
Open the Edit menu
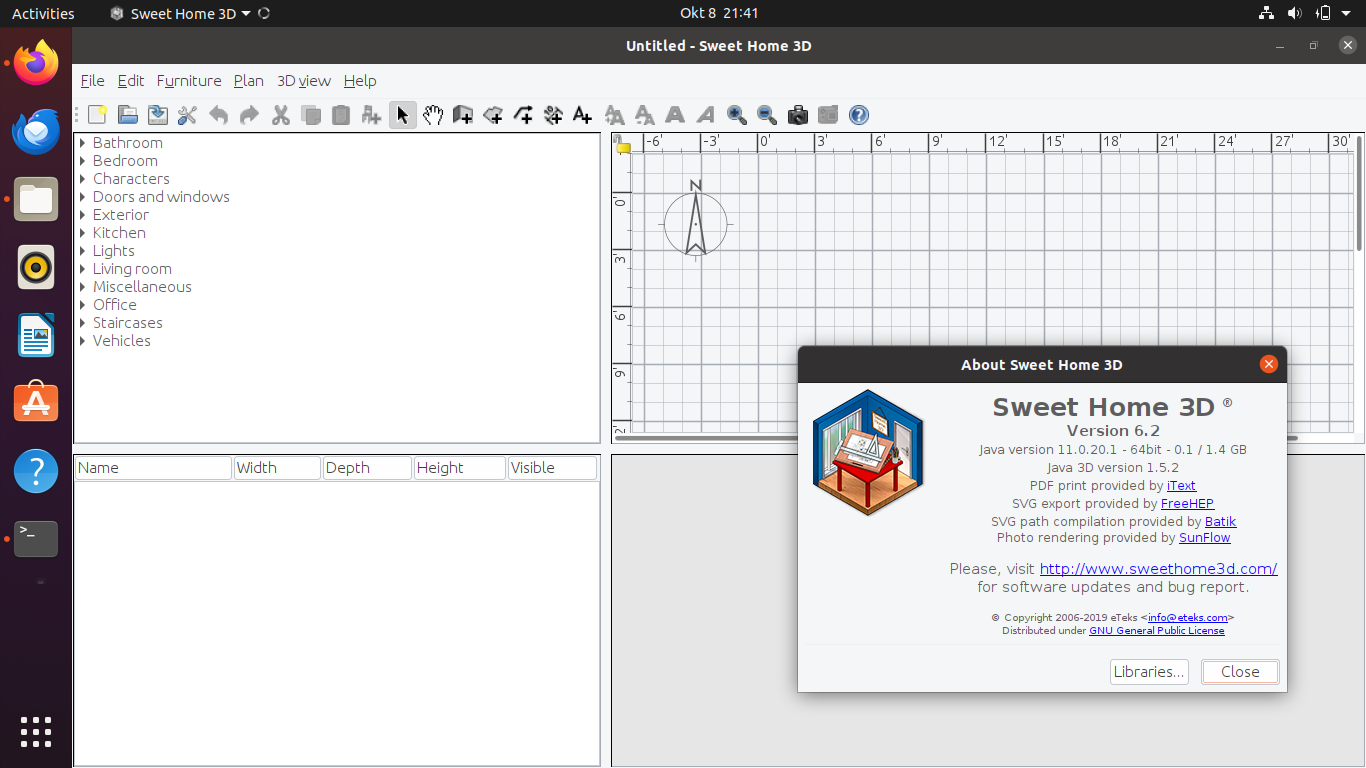(131, 81)
